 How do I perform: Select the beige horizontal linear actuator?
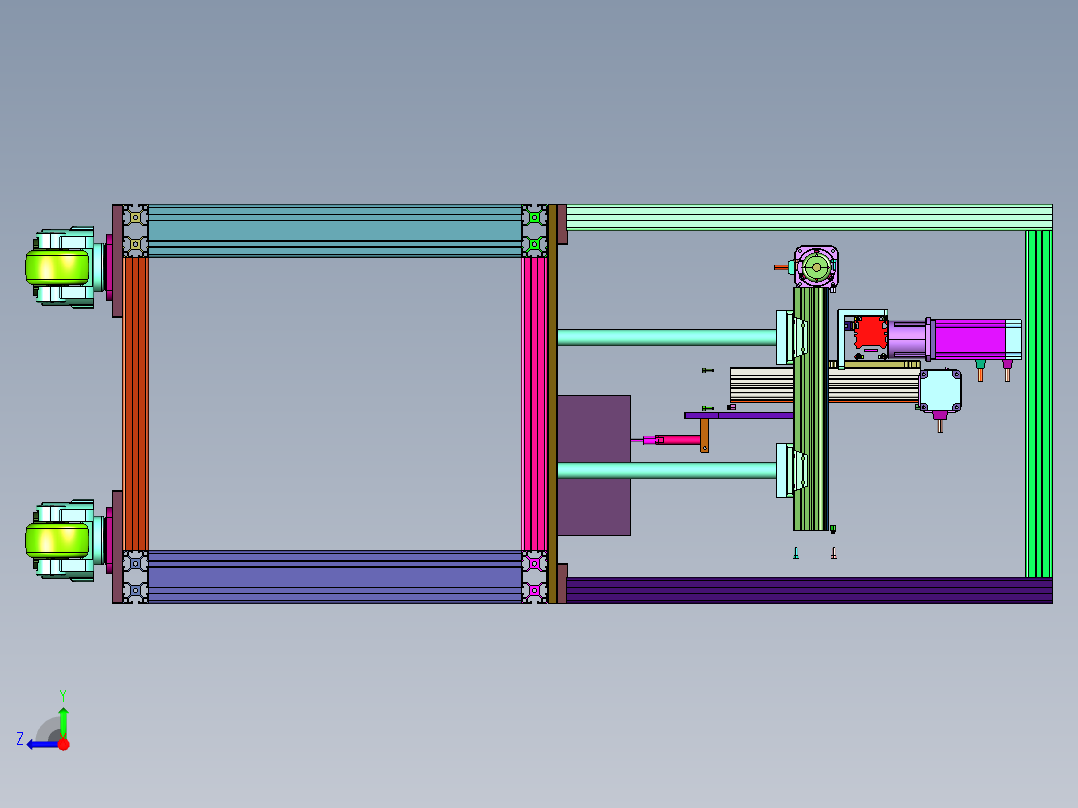[762, 385]
